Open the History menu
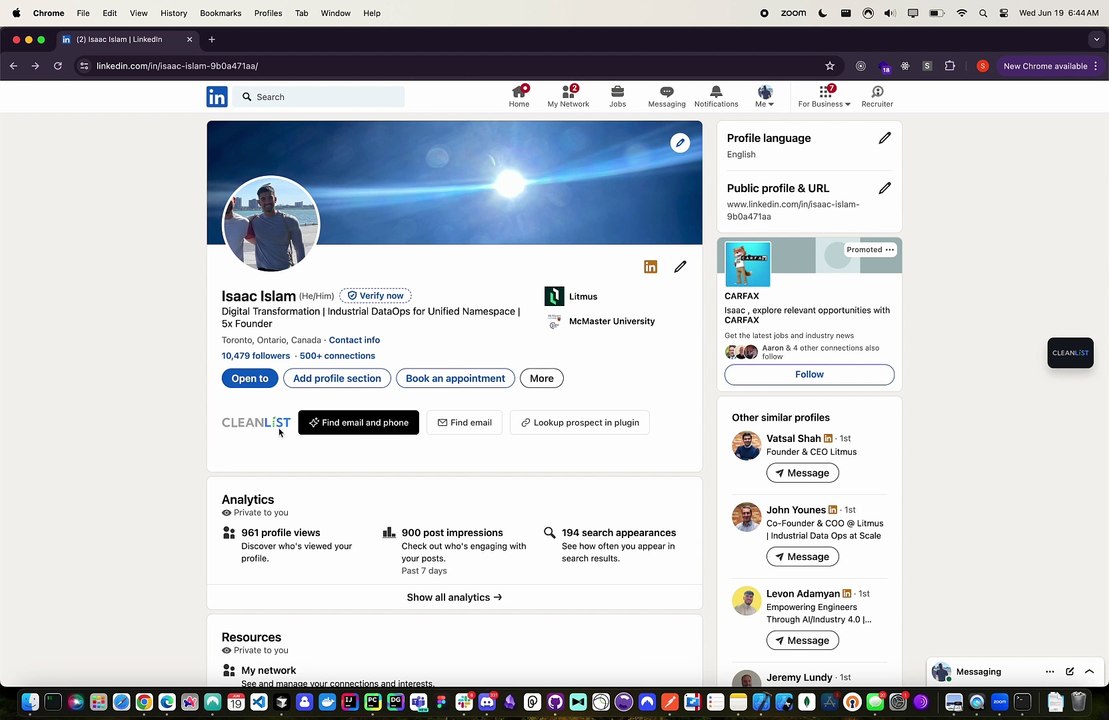 pos(173,13)
